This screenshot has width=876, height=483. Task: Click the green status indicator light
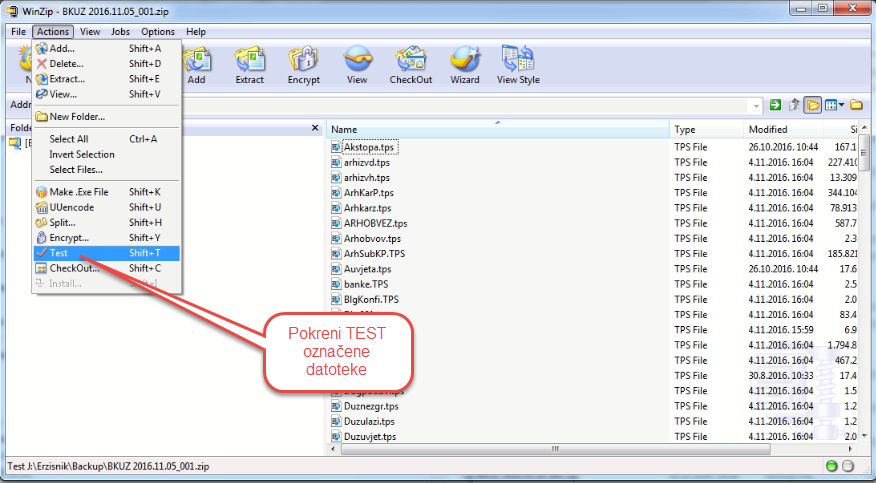click(x=832, y=466)
